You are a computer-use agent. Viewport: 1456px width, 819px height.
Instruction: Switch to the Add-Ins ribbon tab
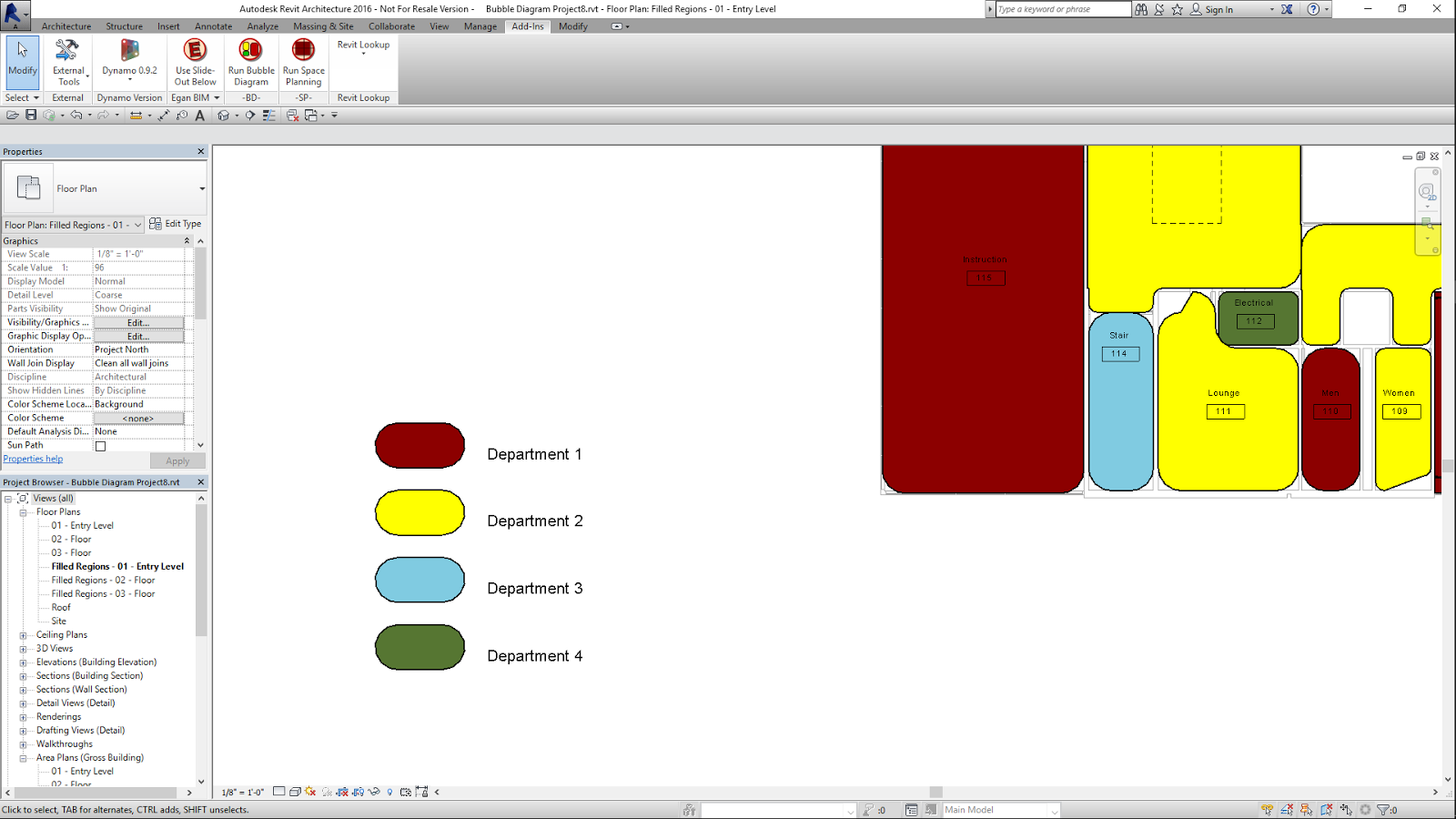527,26
